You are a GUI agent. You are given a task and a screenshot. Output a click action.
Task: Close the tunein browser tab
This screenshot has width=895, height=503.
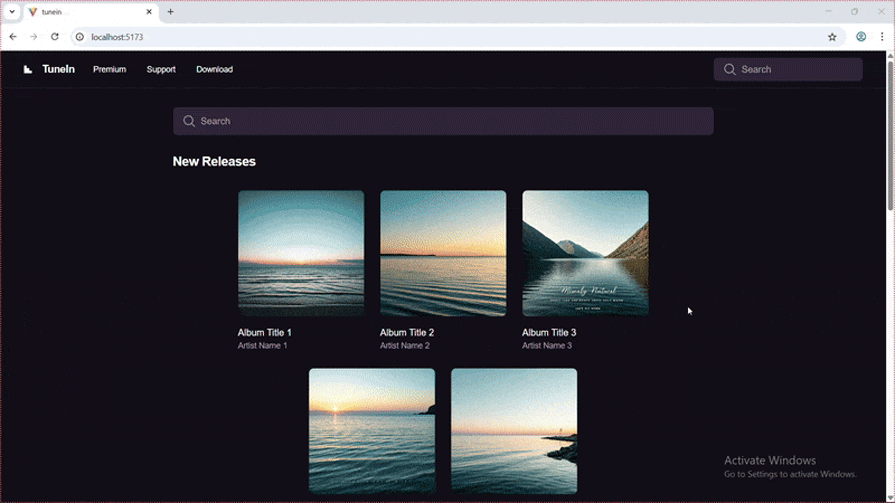coord(150,12)
